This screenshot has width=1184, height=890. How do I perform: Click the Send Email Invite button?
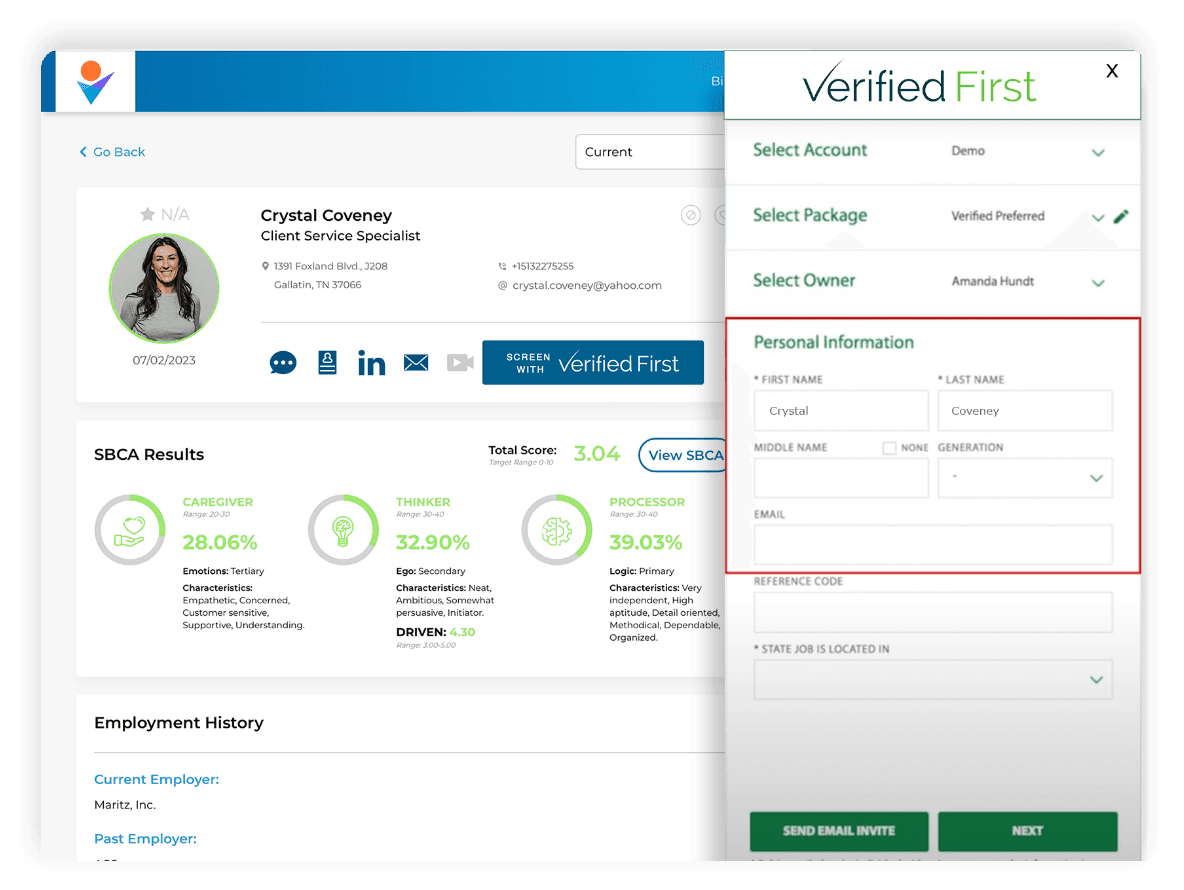coord(839,831)
